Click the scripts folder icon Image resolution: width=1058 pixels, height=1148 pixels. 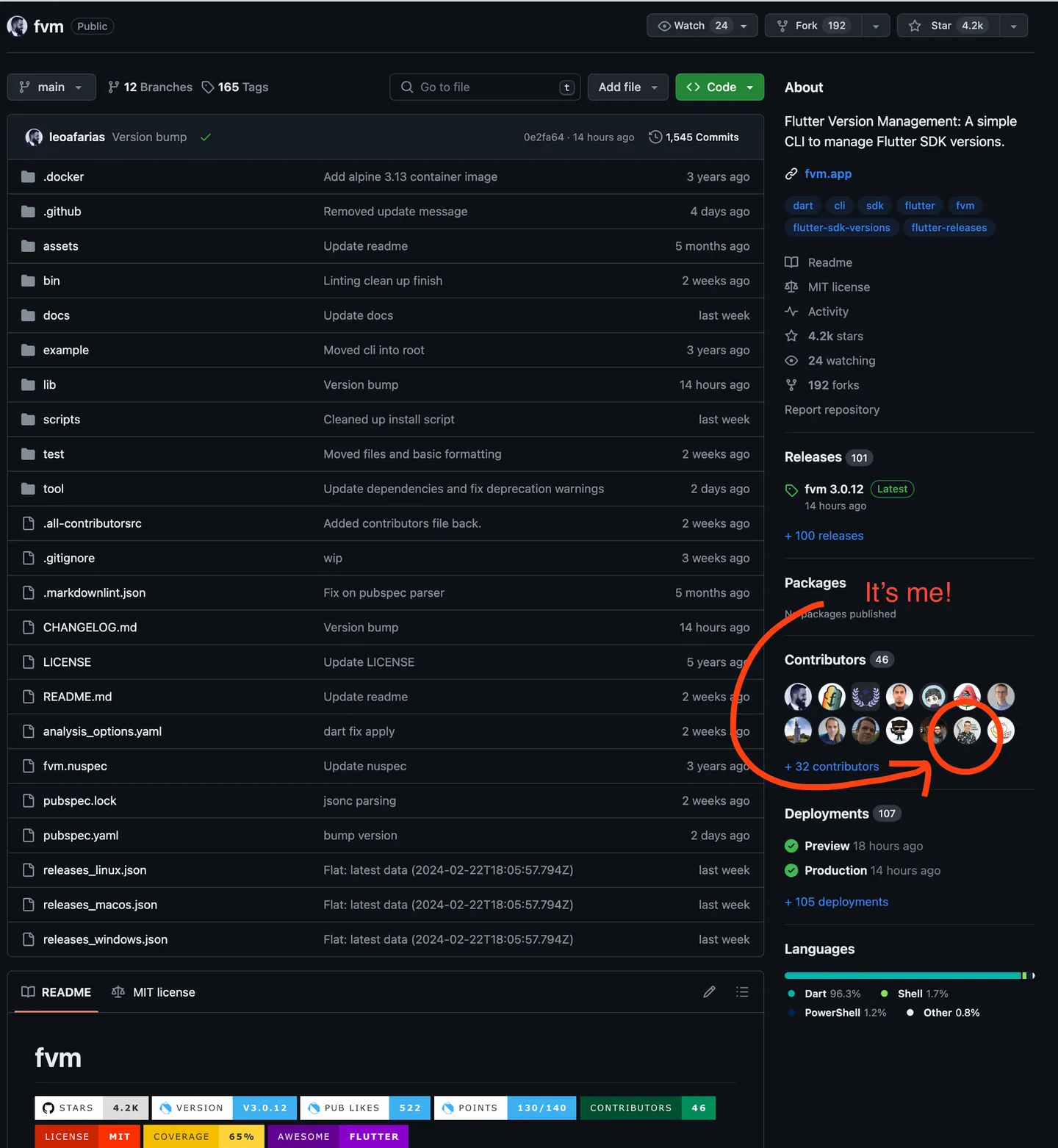[x=28, y=420]
